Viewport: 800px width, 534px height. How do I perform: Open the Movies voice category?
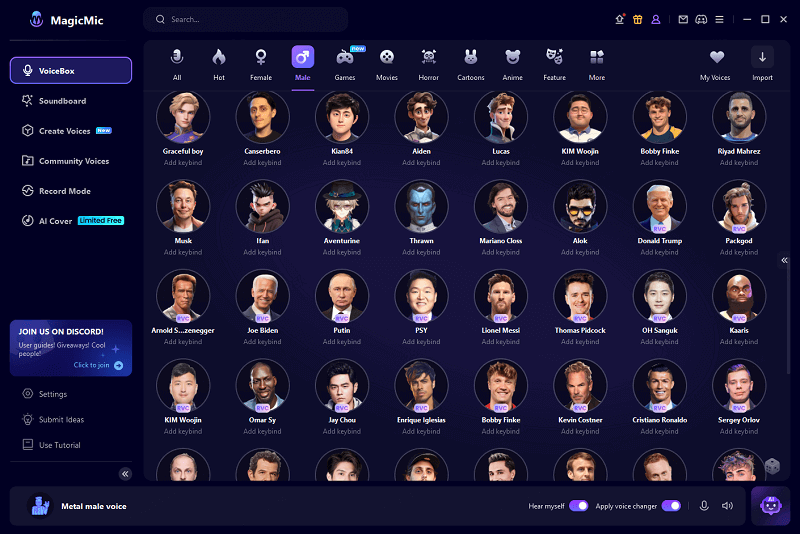click(387, 64)
